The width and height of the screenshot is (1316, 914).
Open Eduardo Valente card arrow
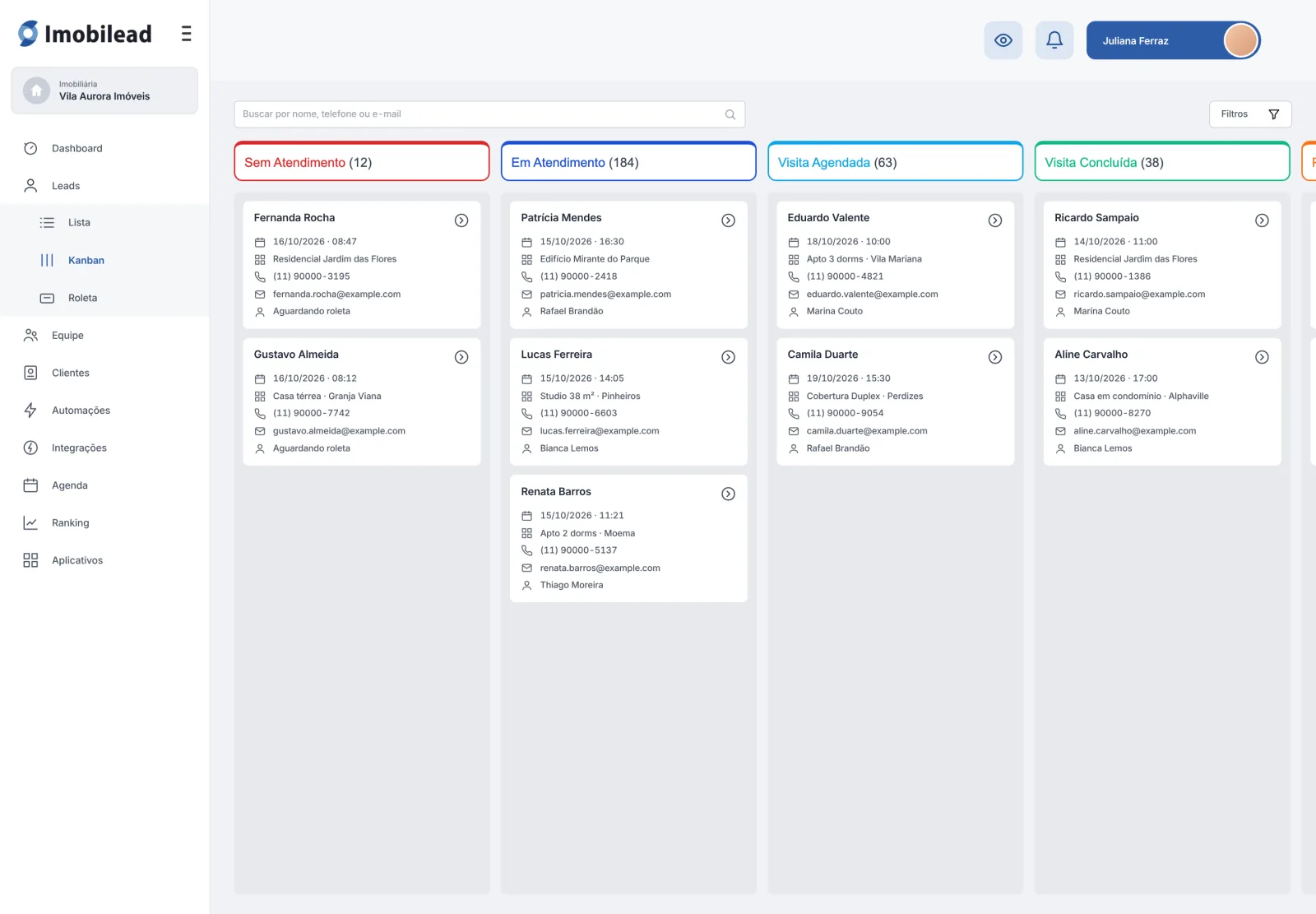tap(995, 220)
